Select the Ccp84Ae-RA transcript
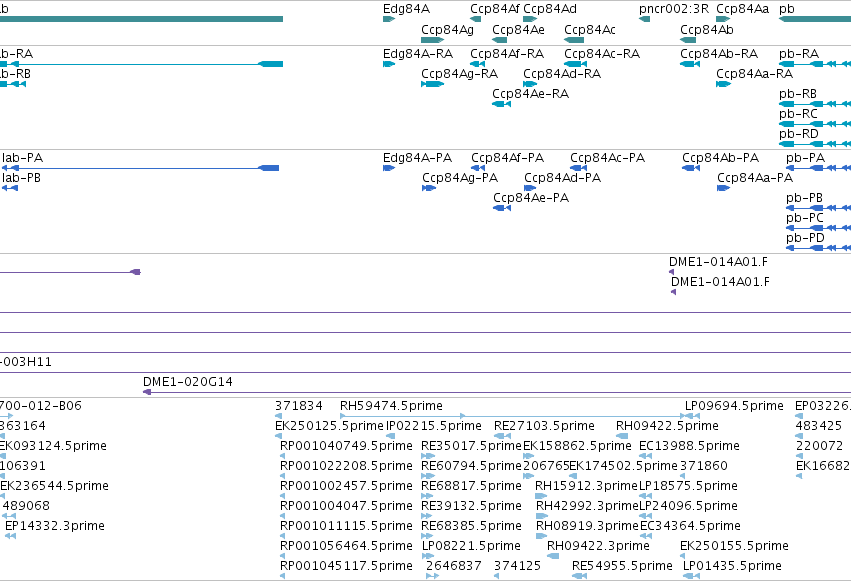This screenshot has width=851, height=581. tap(501, 104)
